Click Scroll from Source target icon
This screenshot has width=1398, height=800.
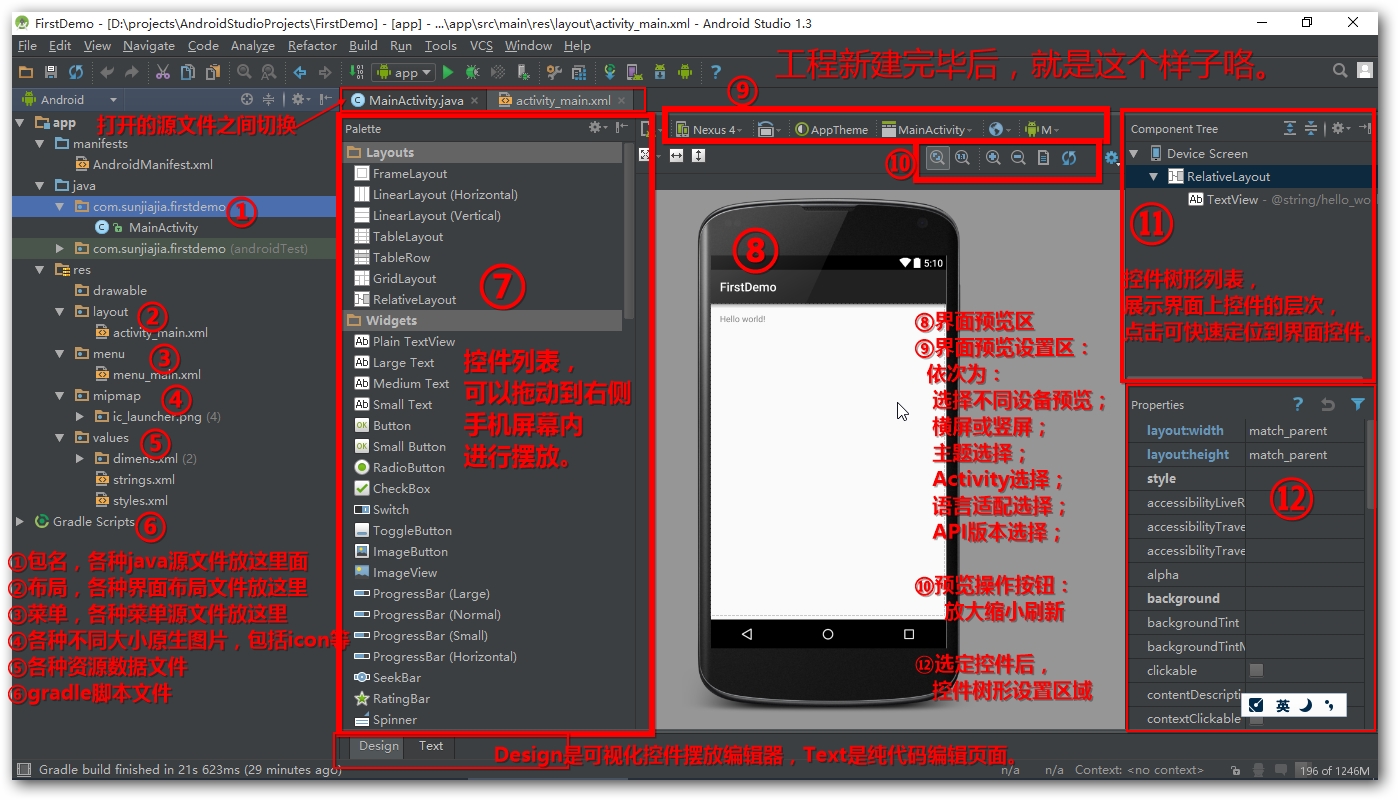coord(247,99)
